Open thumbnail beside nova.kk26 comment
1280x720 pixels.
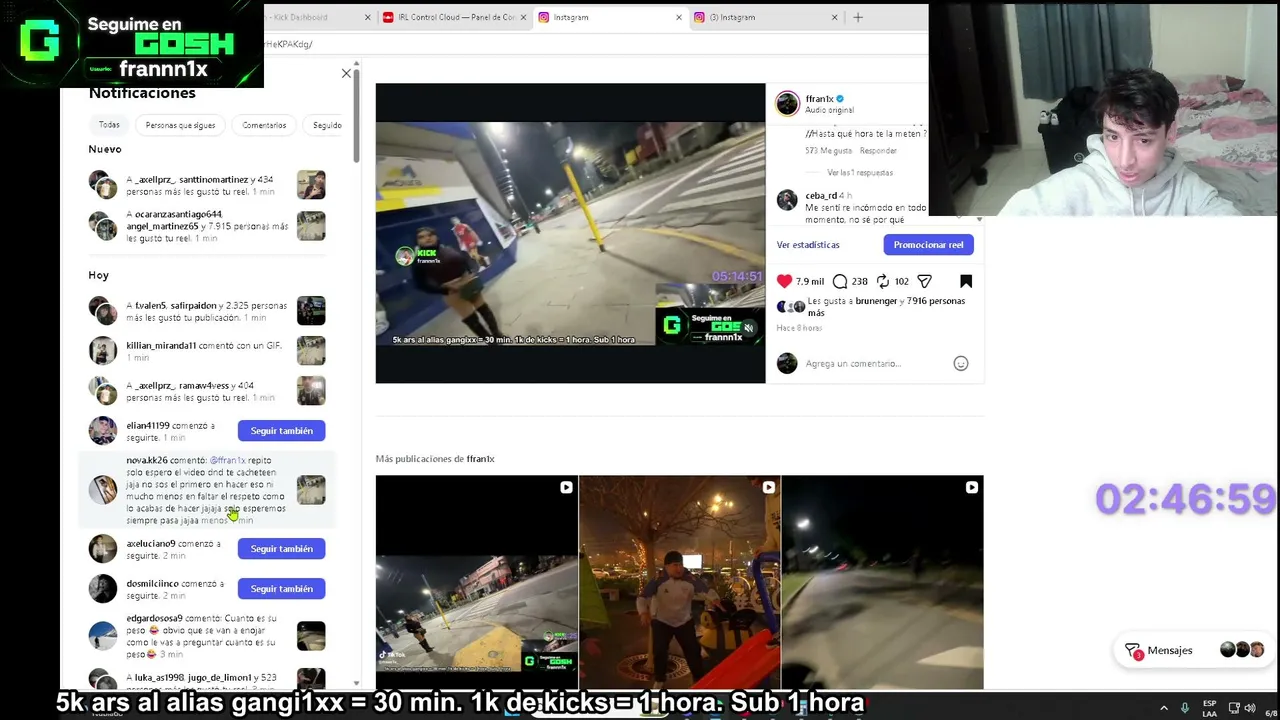(311, 490)
